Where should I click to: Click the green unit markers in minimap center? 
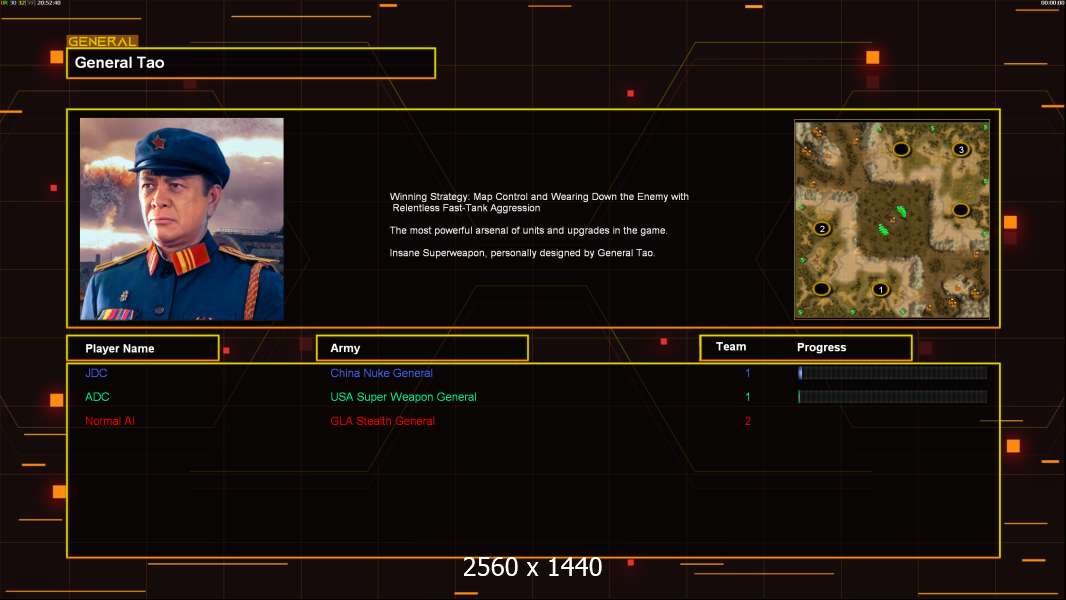892,222
